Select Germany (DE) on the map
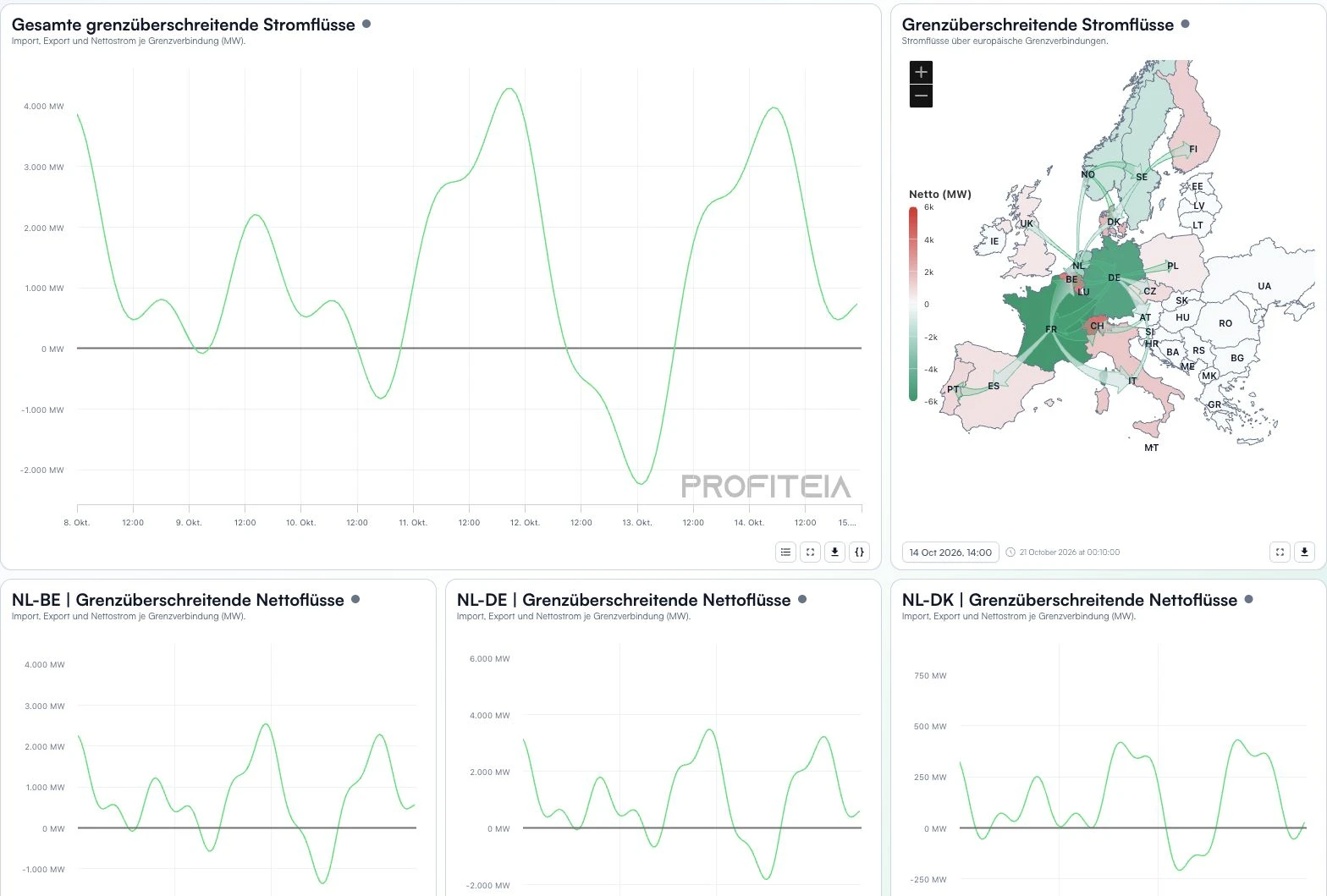The height and width of the screenshot is (896, 1327). click(1114, 278)
